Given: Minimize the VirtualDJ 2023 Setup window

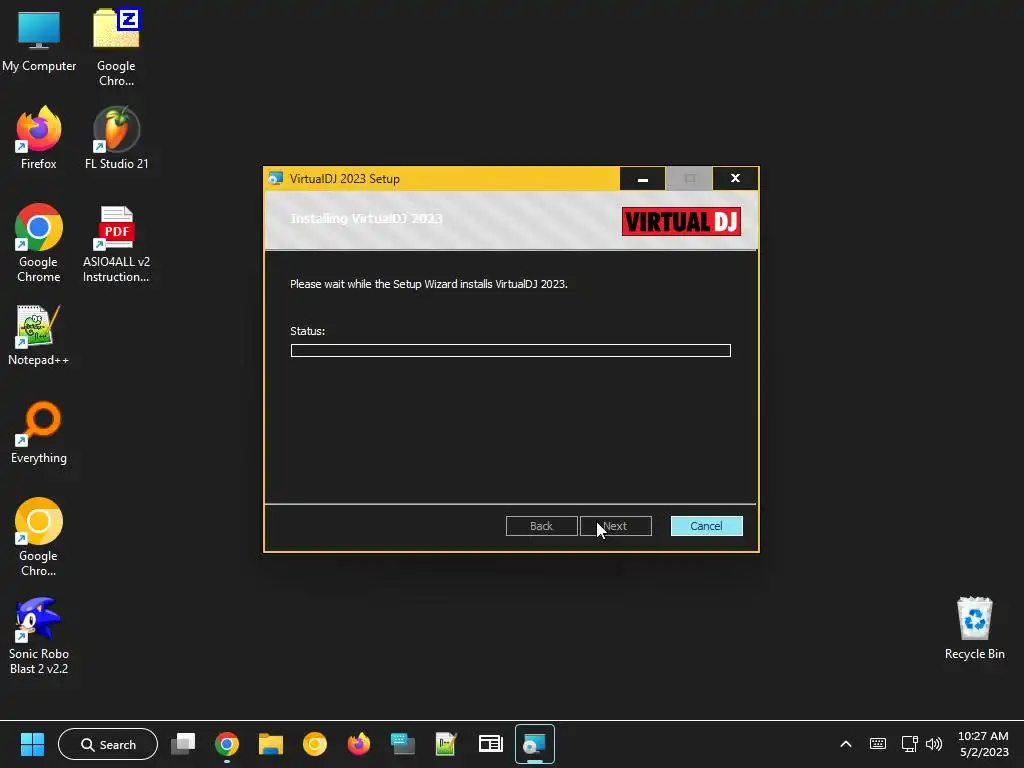Looking at the screenshot, I should pyautogui.click(x=643, y=178).
